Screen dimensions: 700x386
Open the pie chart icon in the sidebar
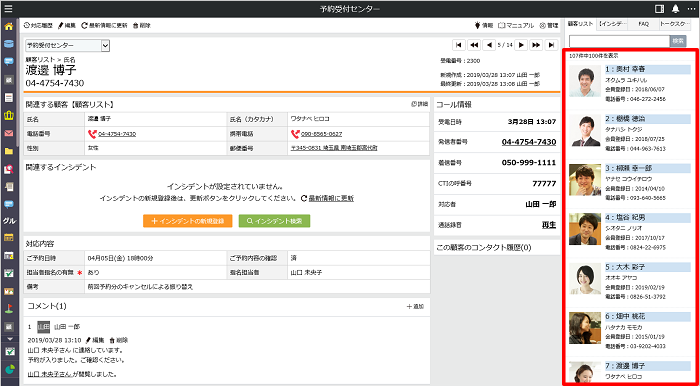9,369
